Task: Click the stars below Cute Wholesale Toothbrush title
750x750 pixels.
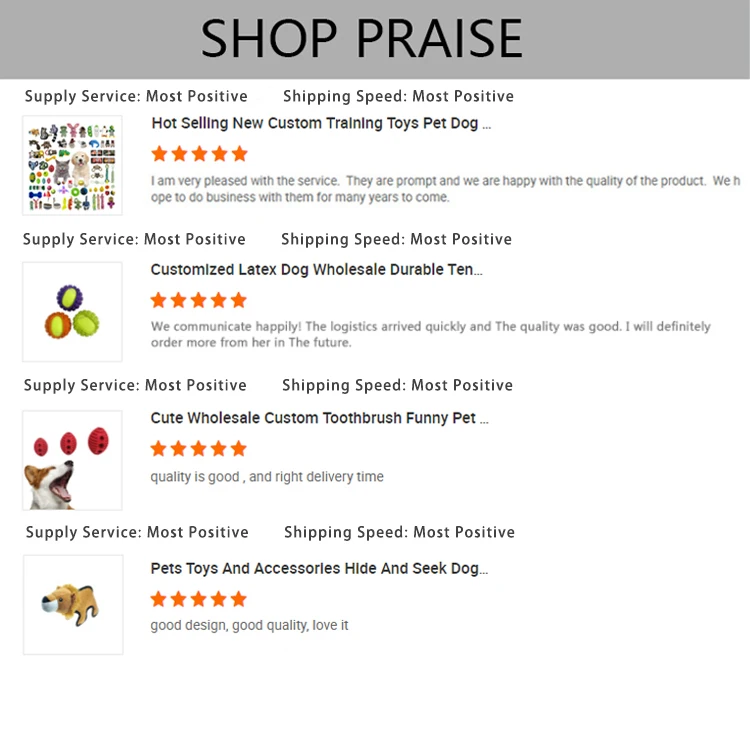Action: pyautogui.click(x=198, y=448)
